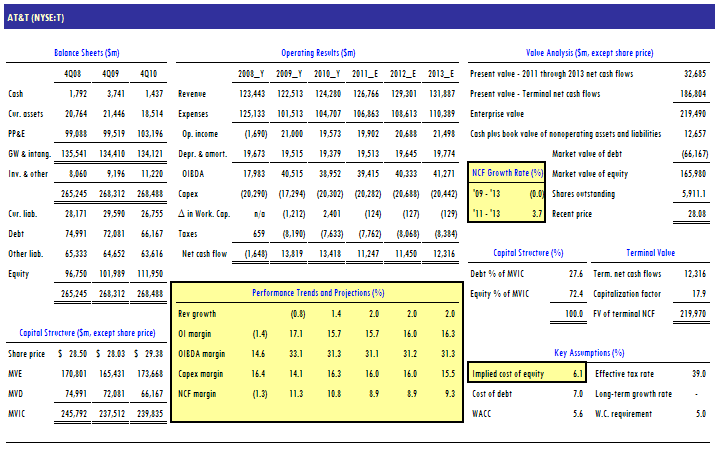Select the 4Q10 balance sheet column header
717x449 pixels.
pyautogui.click(x=148, y=74)
